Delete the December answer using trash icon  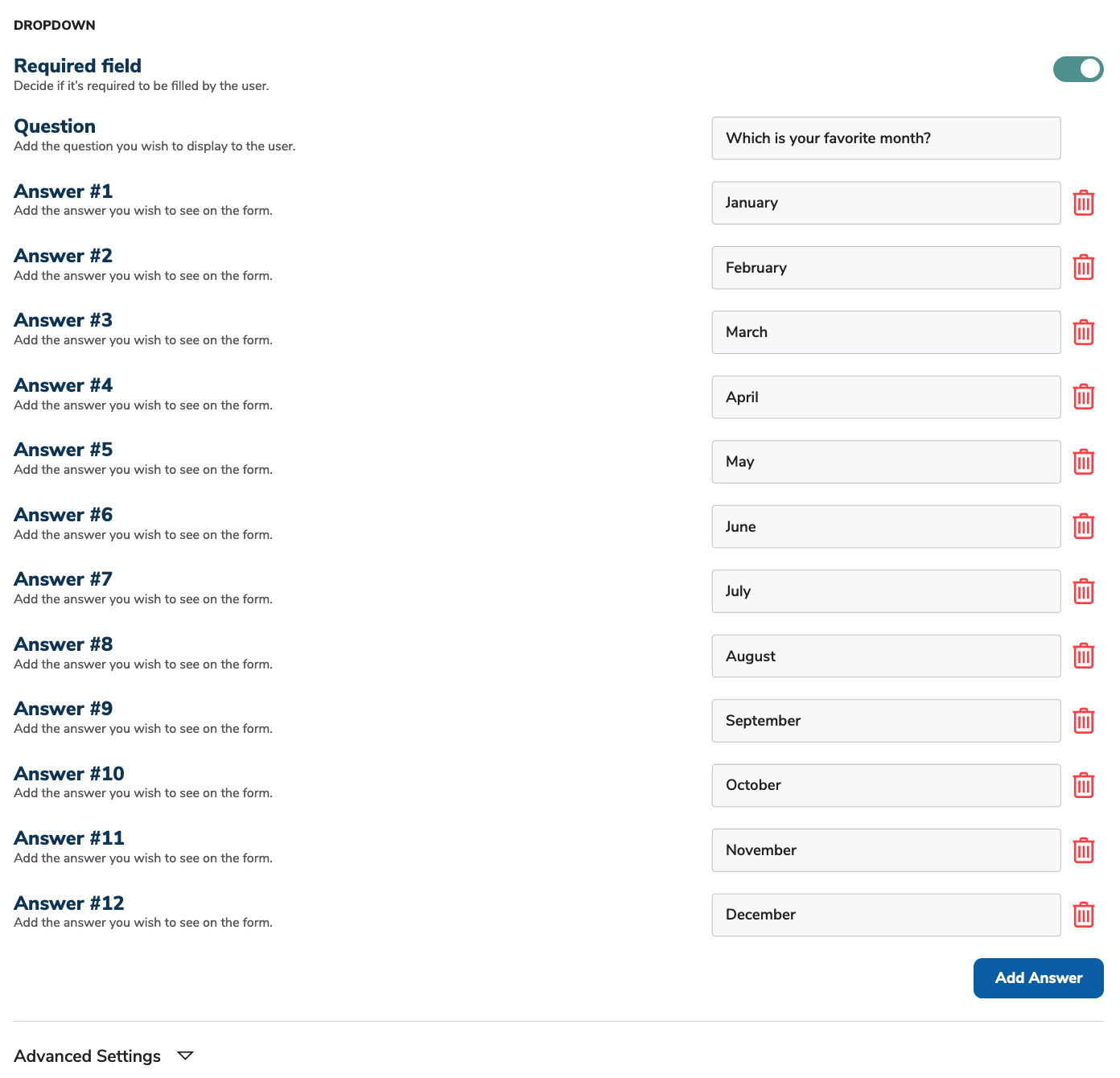coord(1083,915)
